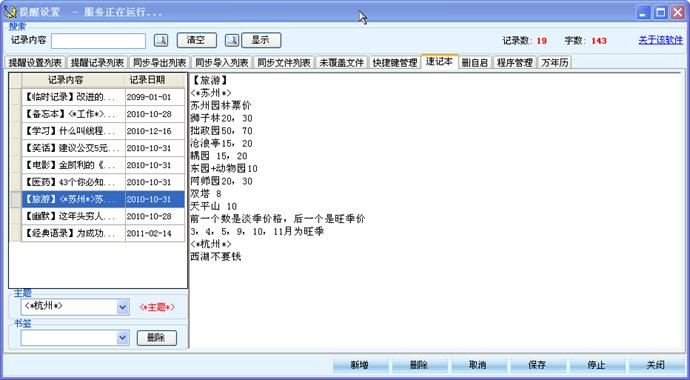Open the 书签 bookmark dropdown
The height and width of the screenshot is (380, 690).
(x=123, y=338)
